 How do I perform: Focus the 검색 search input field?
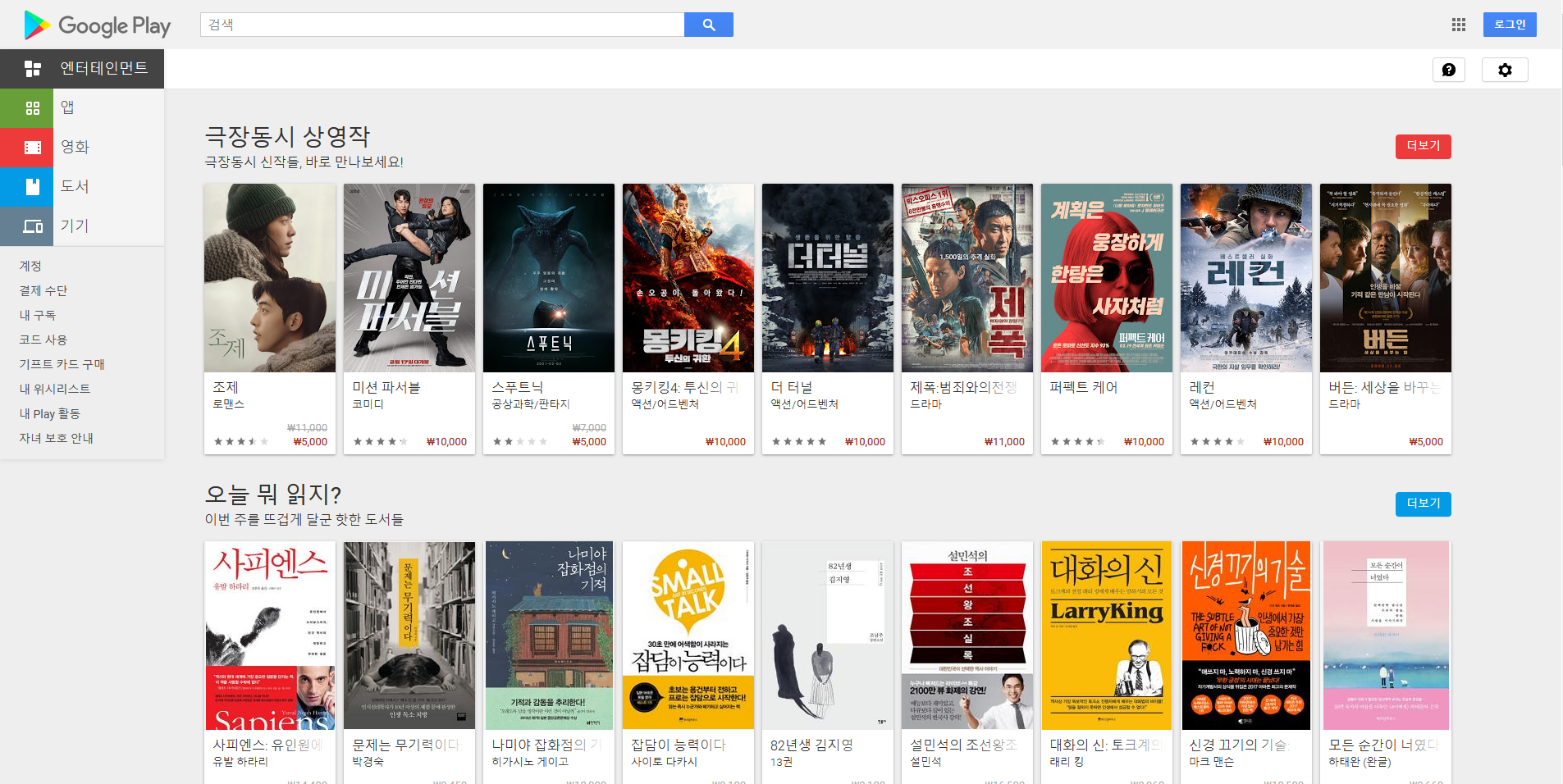442,25
